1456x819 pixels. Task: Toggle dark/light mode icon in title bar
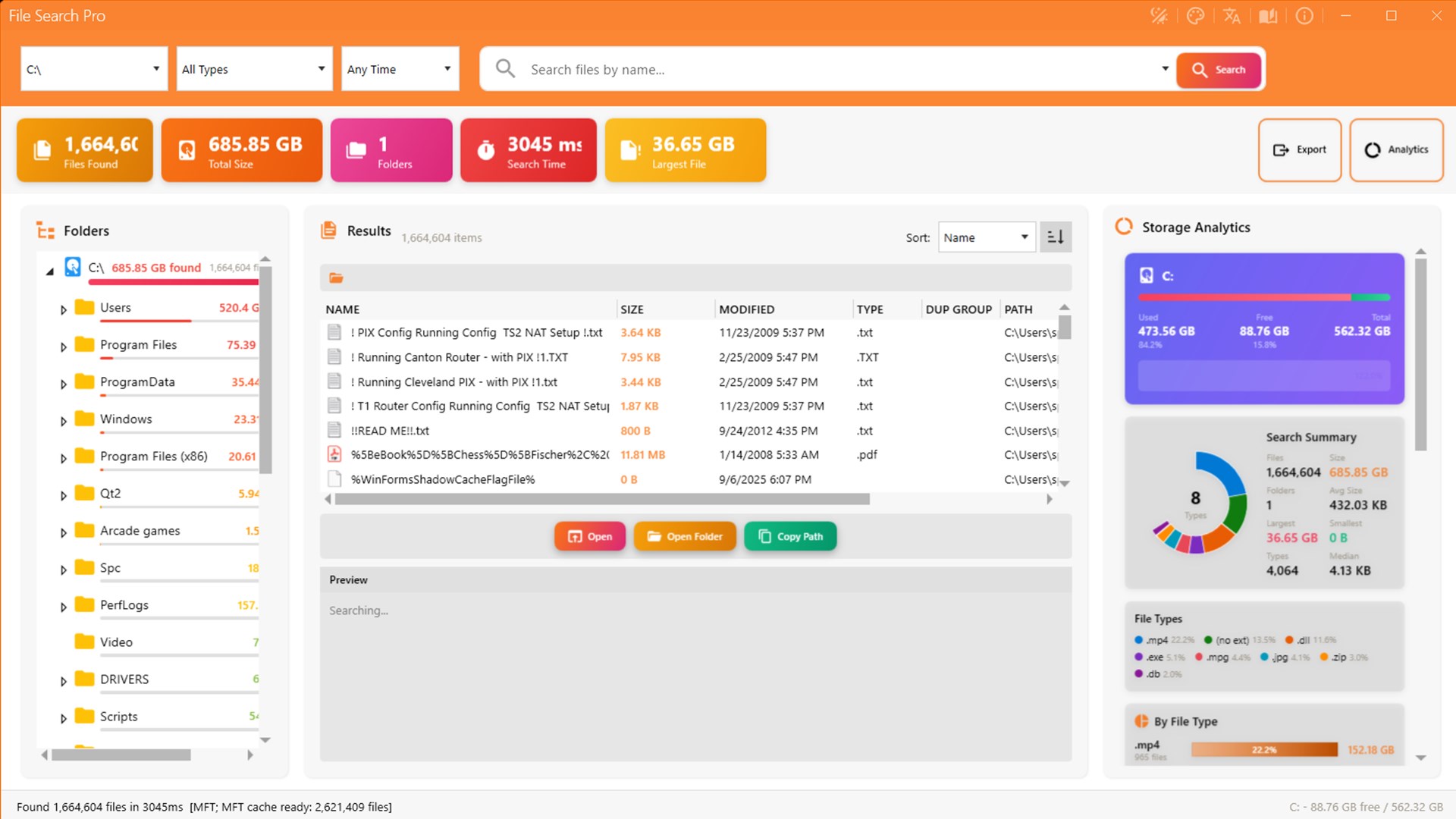1159,16
